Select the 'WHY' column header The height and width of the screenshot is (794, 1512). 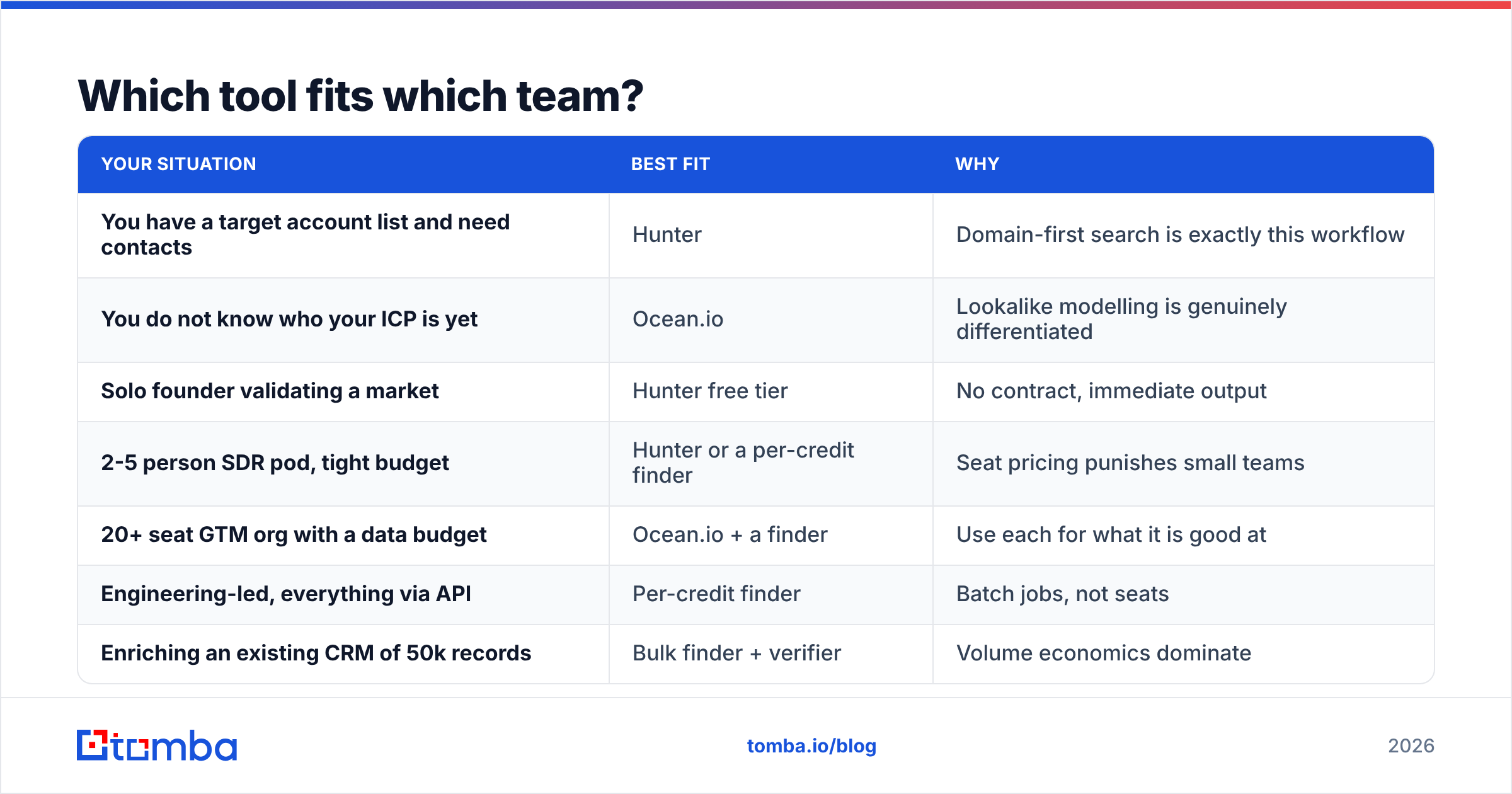click(977, 164)
